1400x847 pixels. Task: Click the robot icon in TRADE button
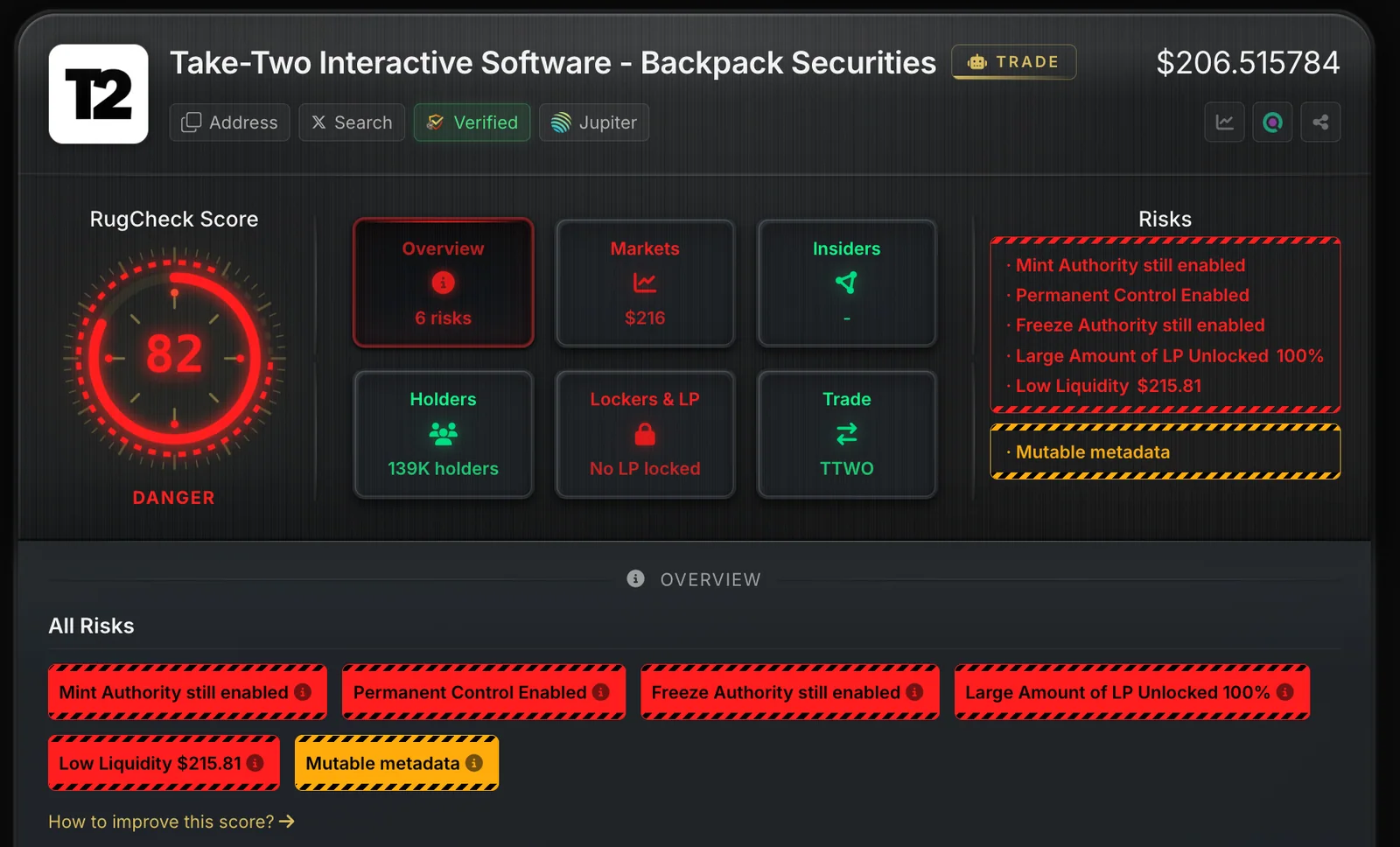click(977, 62)
